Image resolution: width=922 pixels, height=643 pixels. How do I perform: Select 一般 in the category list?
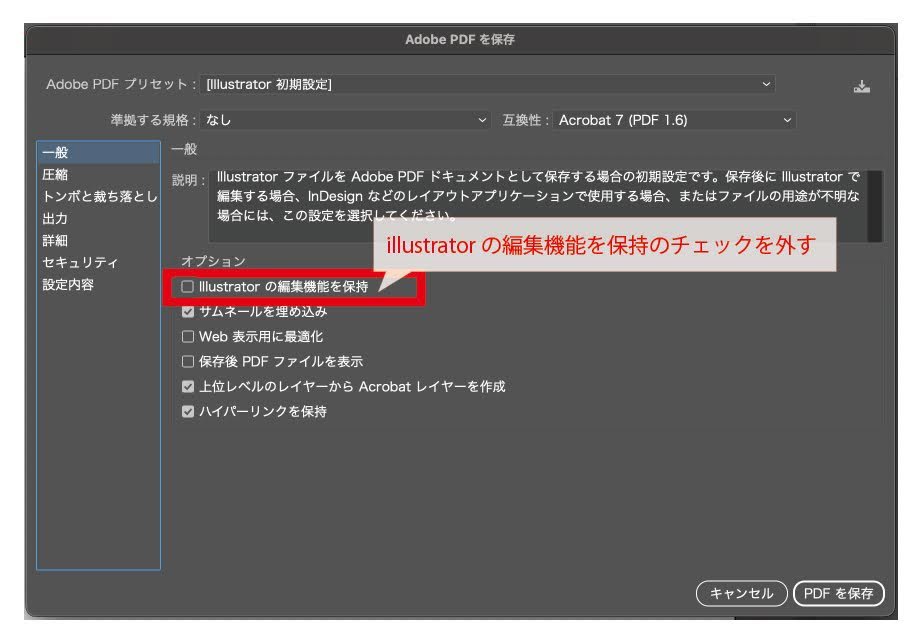[x=98, y=152]
